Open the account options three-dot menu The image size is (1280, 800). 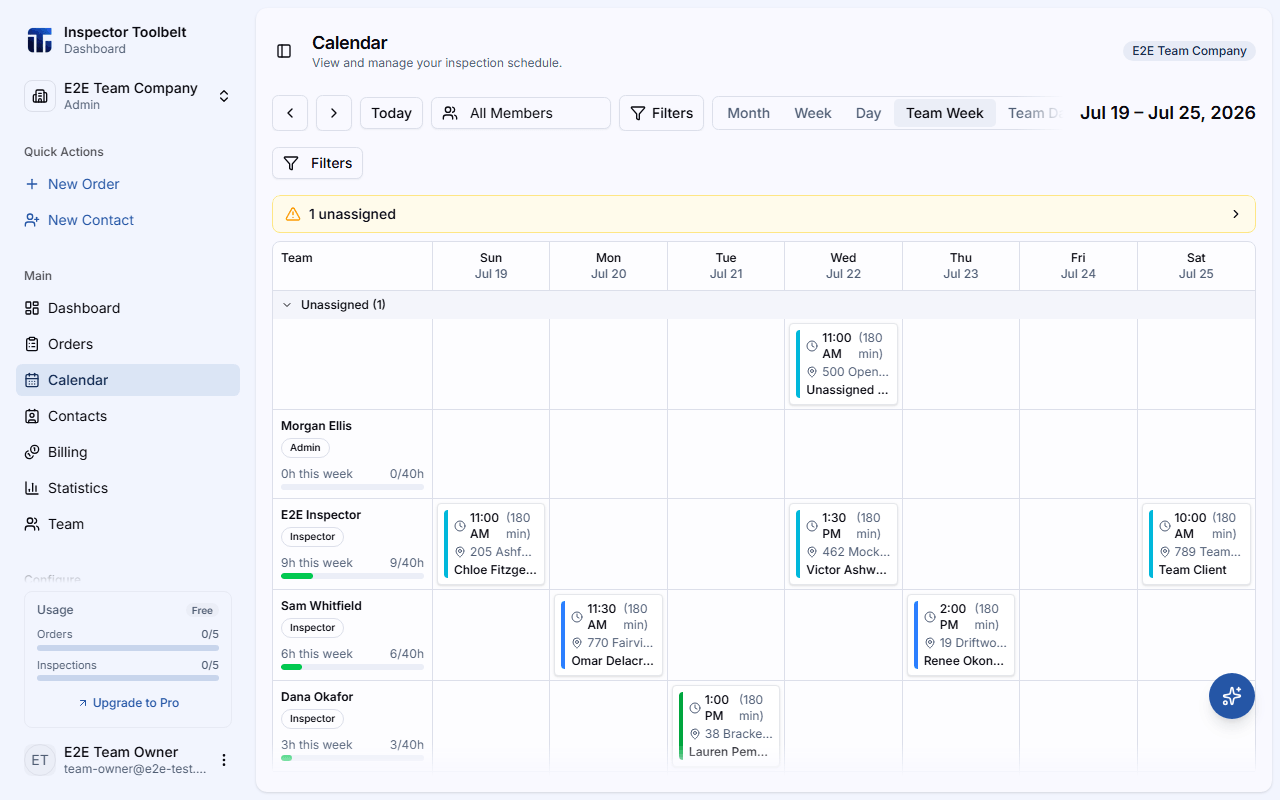(224, 760)
